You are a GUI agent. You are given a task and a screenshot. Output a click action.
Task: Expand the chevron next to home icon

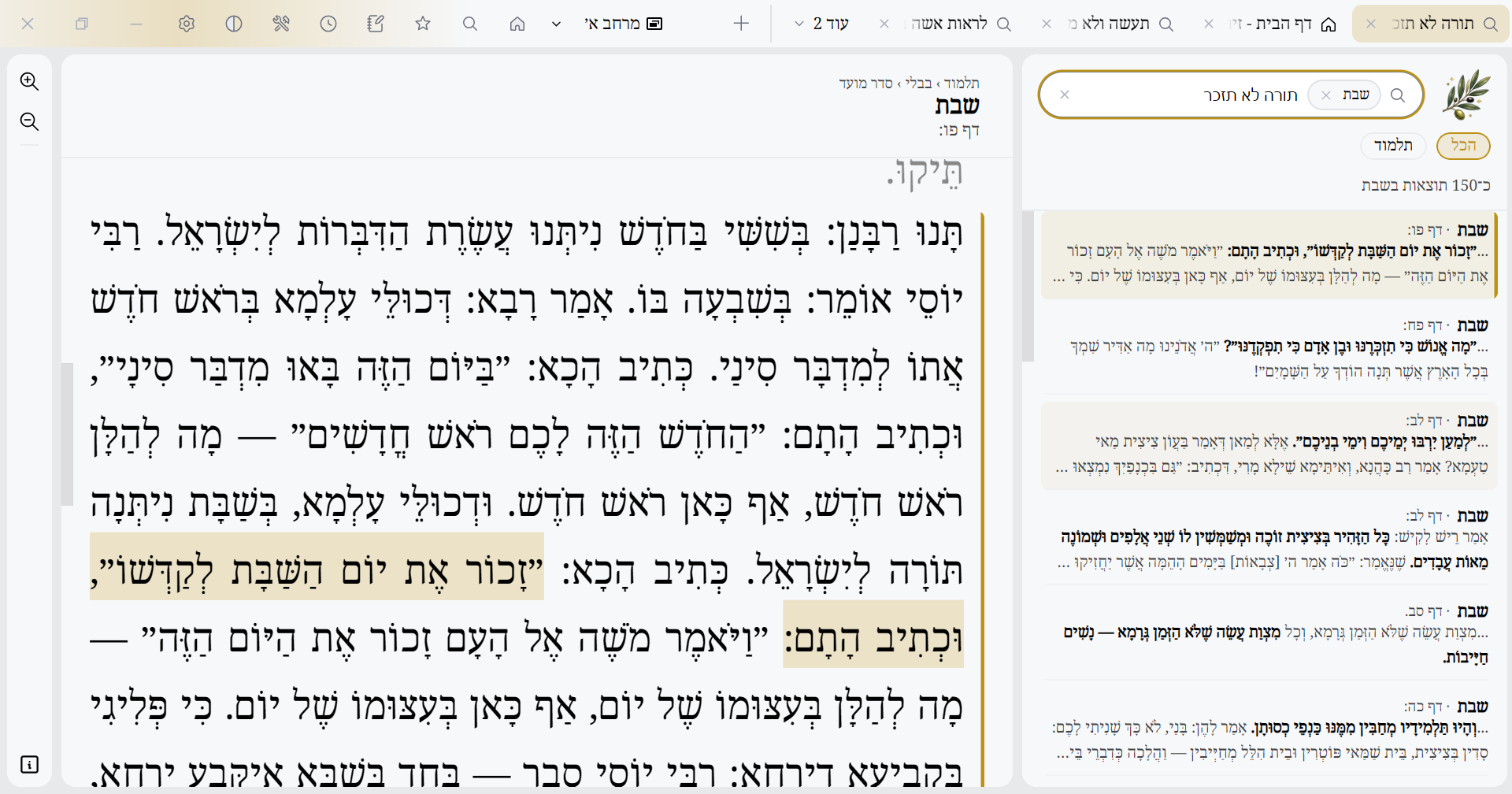556,24
